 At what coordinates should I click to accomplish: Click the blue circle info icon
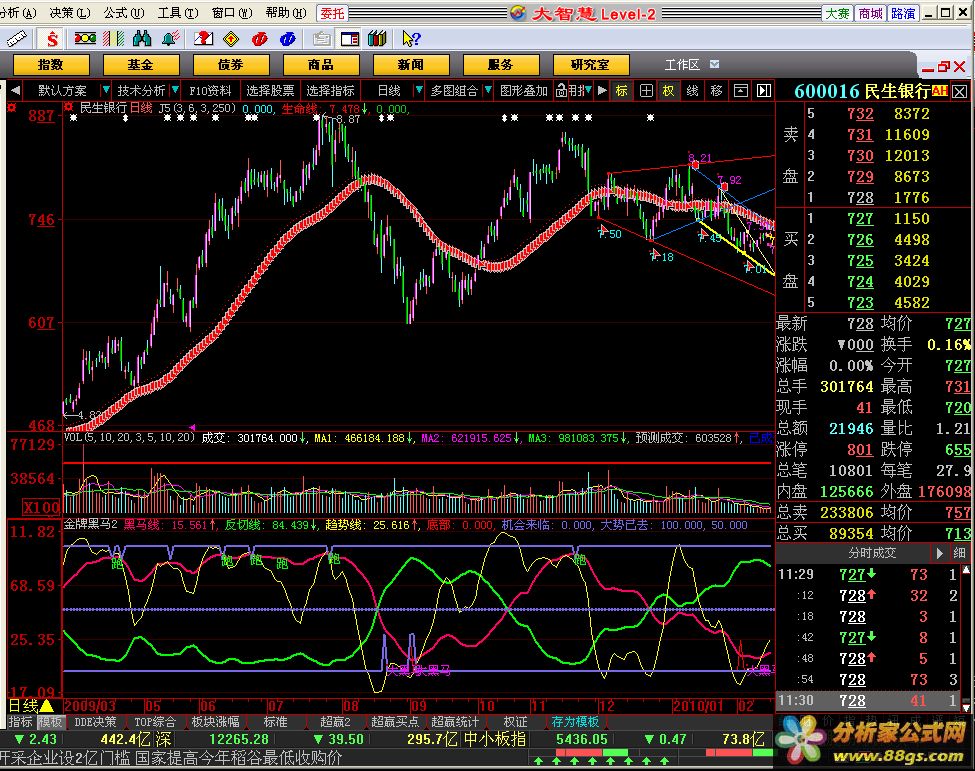(x=287, y=39)
